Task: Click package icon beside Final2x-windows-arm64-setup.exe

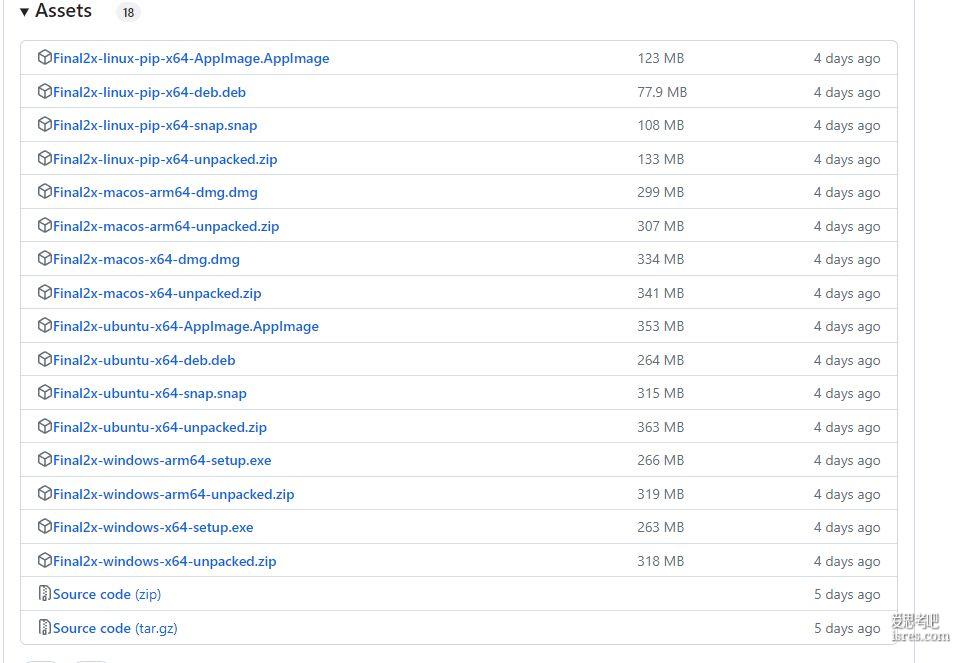Action: [45, 459]
